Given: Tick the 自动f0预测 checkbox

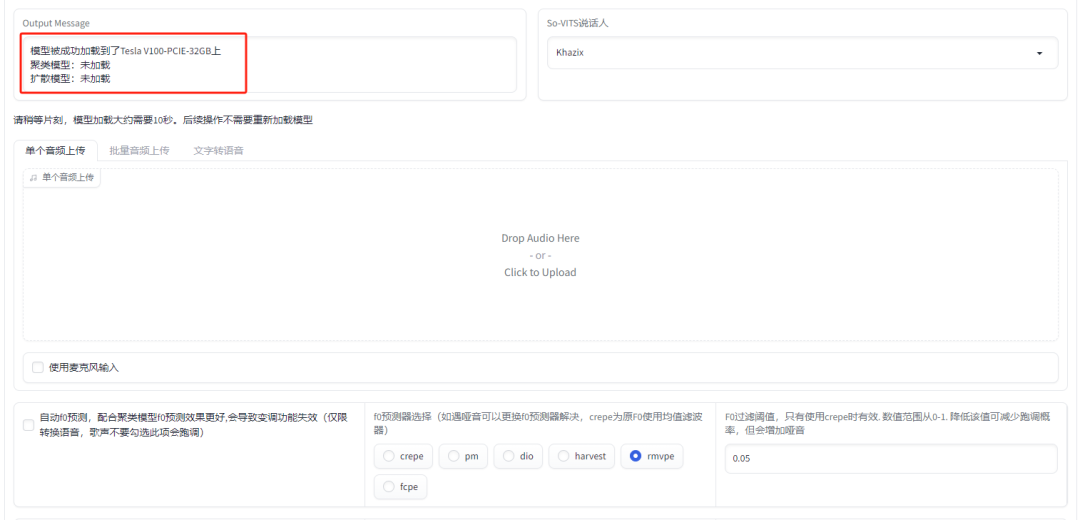Looking at the screenshot, I should point(28,425).
